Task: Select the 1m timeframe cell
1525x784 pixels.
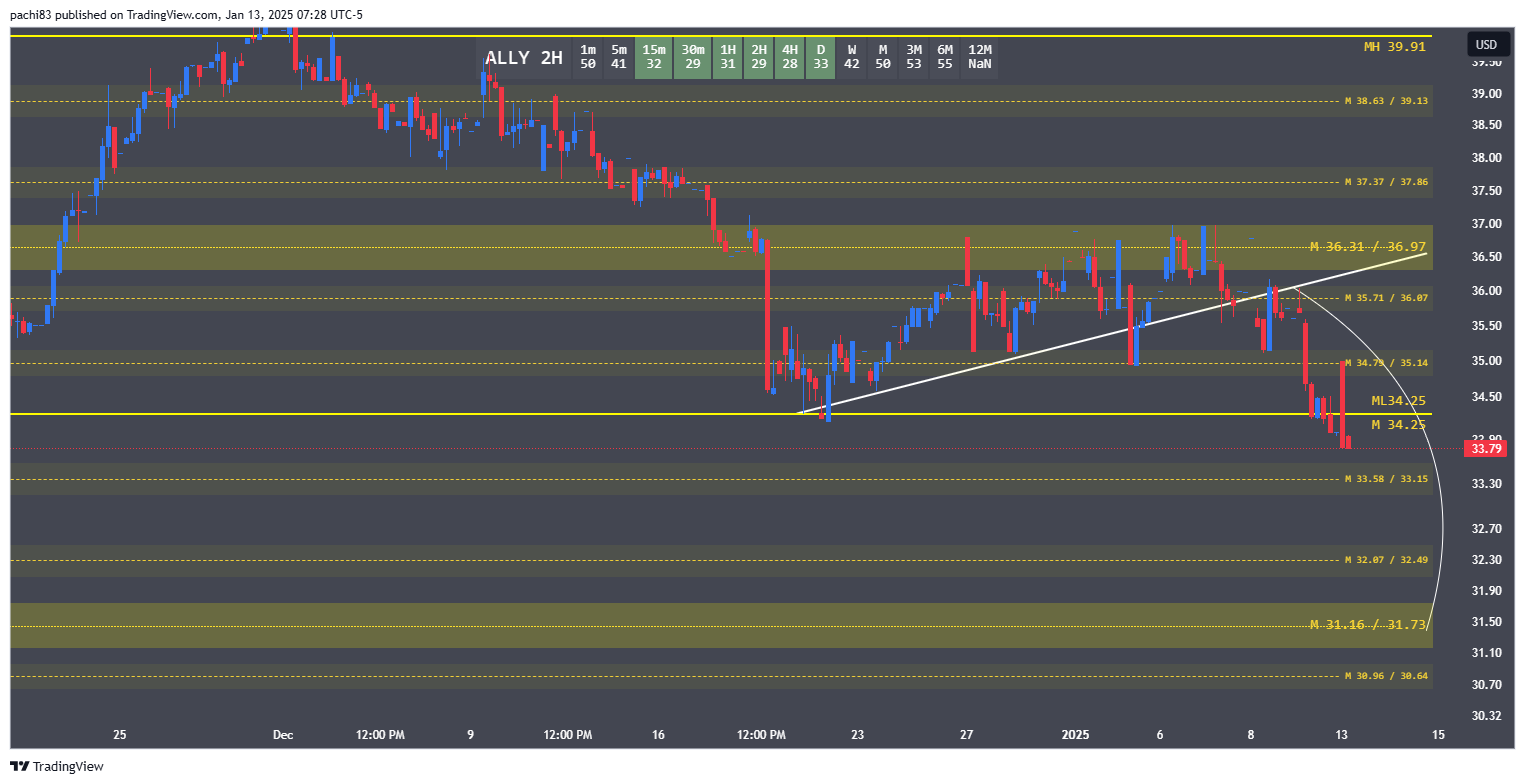Action: click(x=588, y=57)
